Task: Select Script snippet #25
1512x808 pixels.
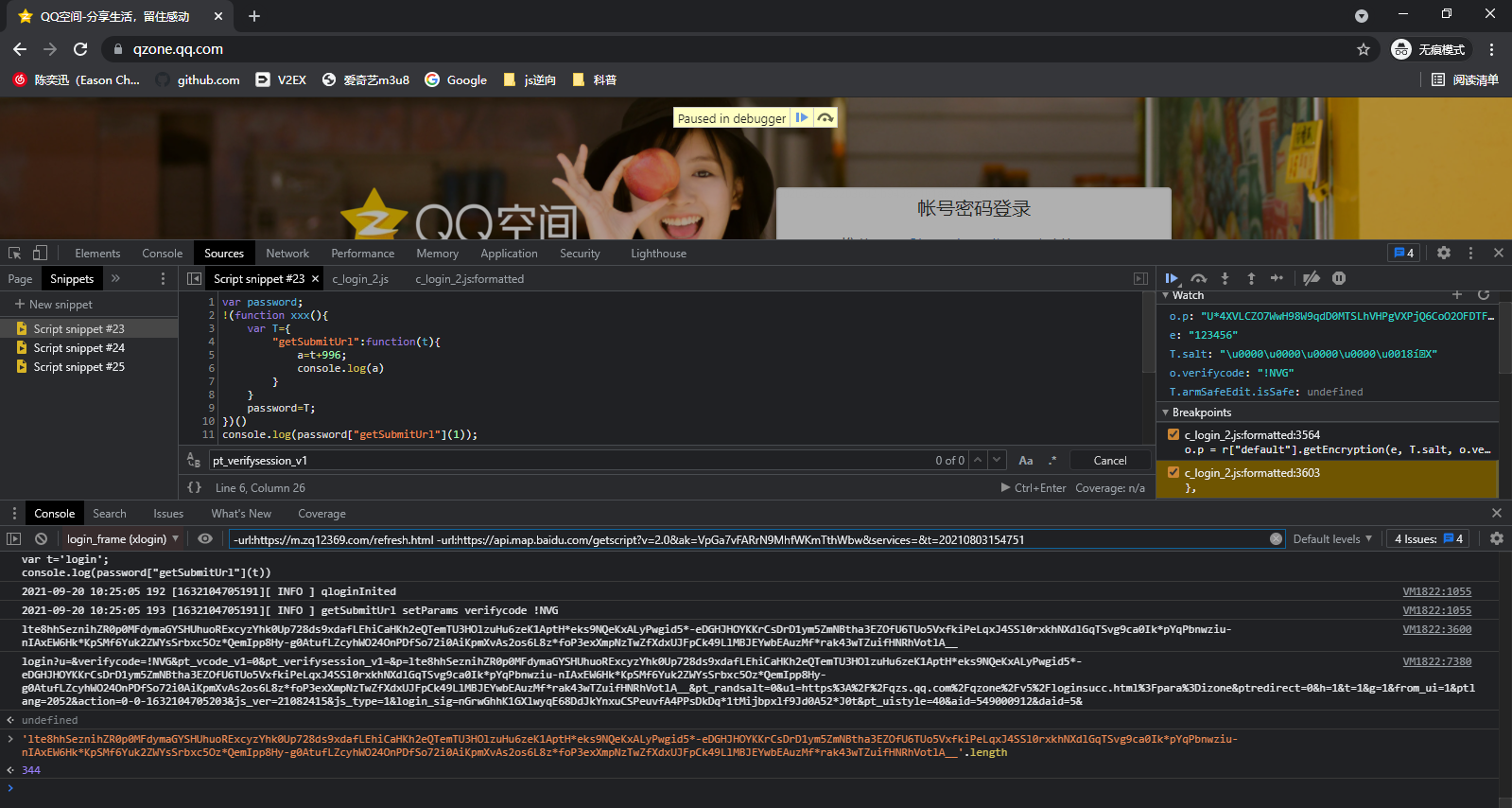Action: coord(79,367)
